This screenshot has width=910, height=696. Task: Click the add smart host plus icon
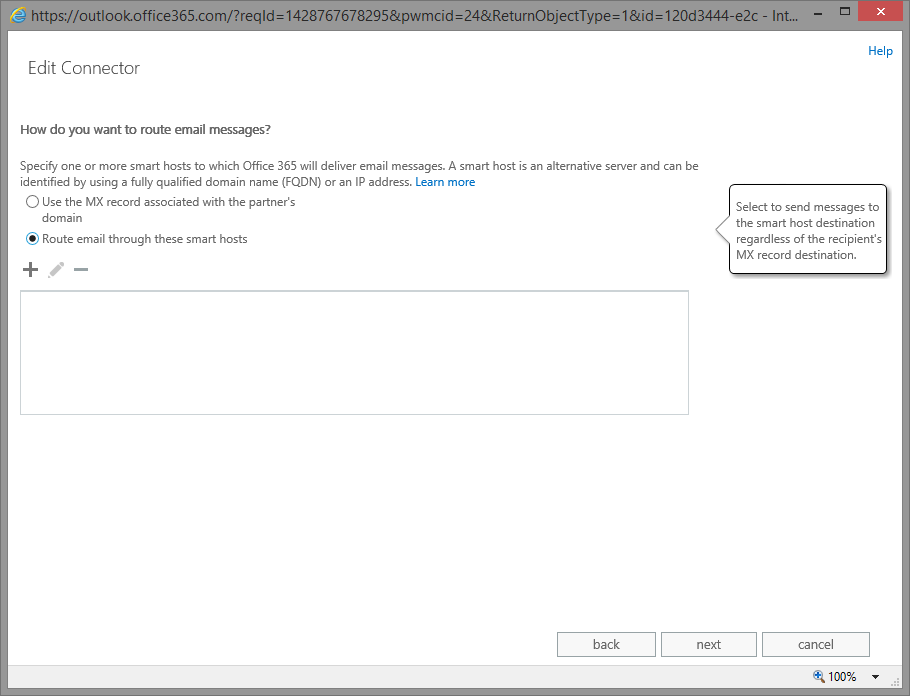coord(30,270)
